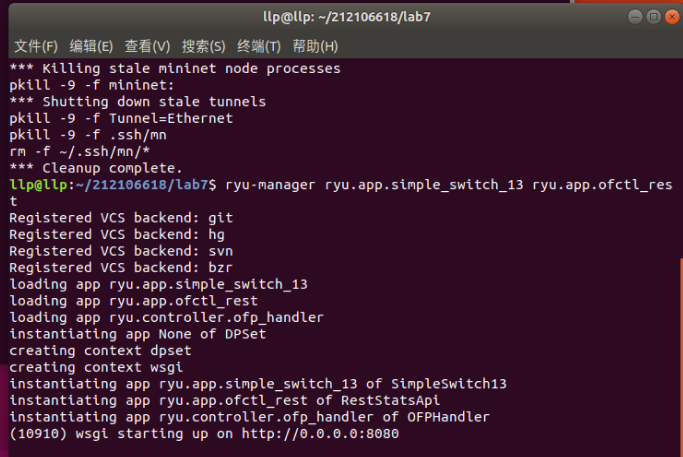
Task: Open the 搜索(S) menu
Action: click(204, 46)
